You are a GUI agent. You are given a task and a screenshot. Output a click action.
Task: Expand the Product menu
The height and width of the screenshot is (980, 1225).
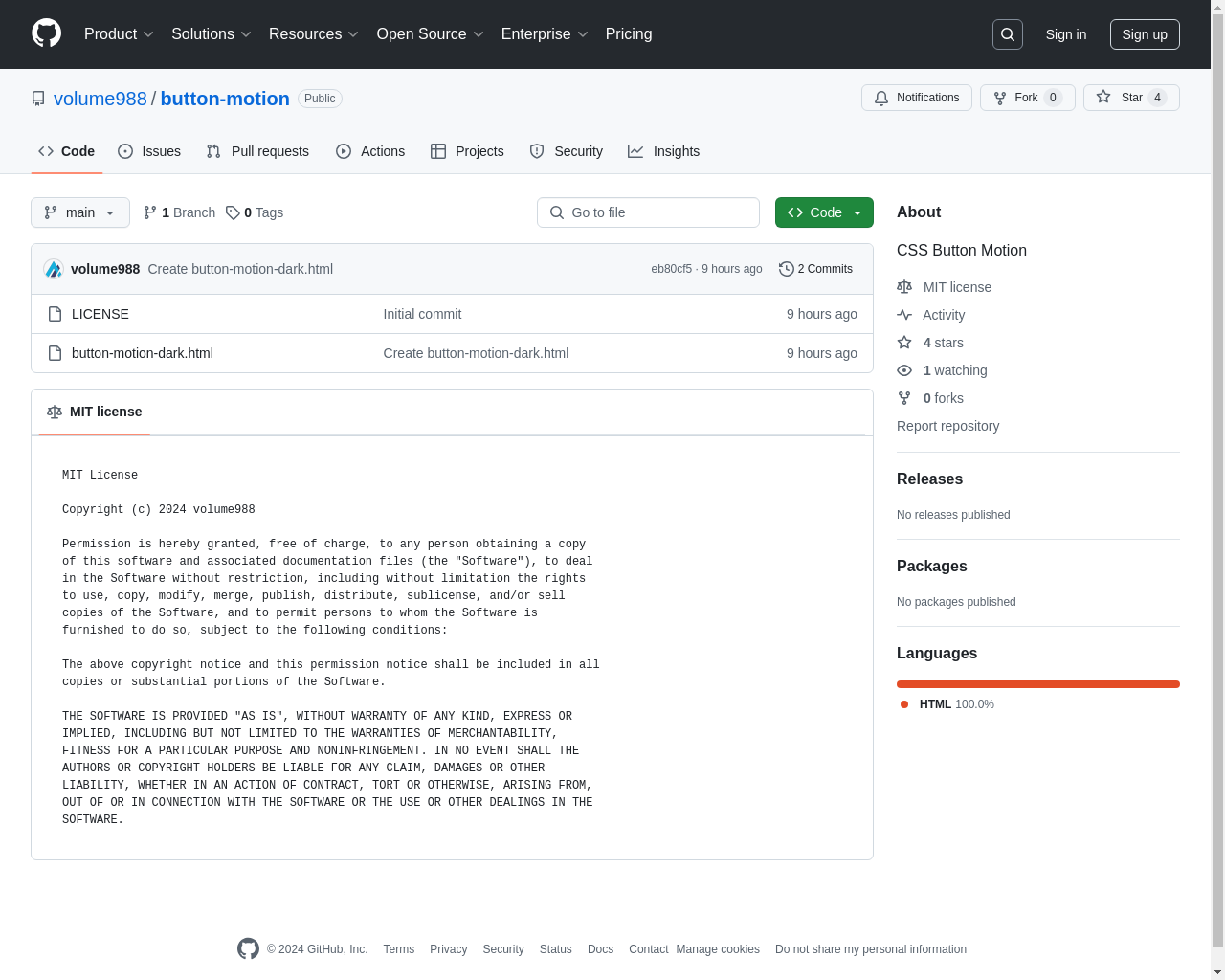(x=119, y=34)
